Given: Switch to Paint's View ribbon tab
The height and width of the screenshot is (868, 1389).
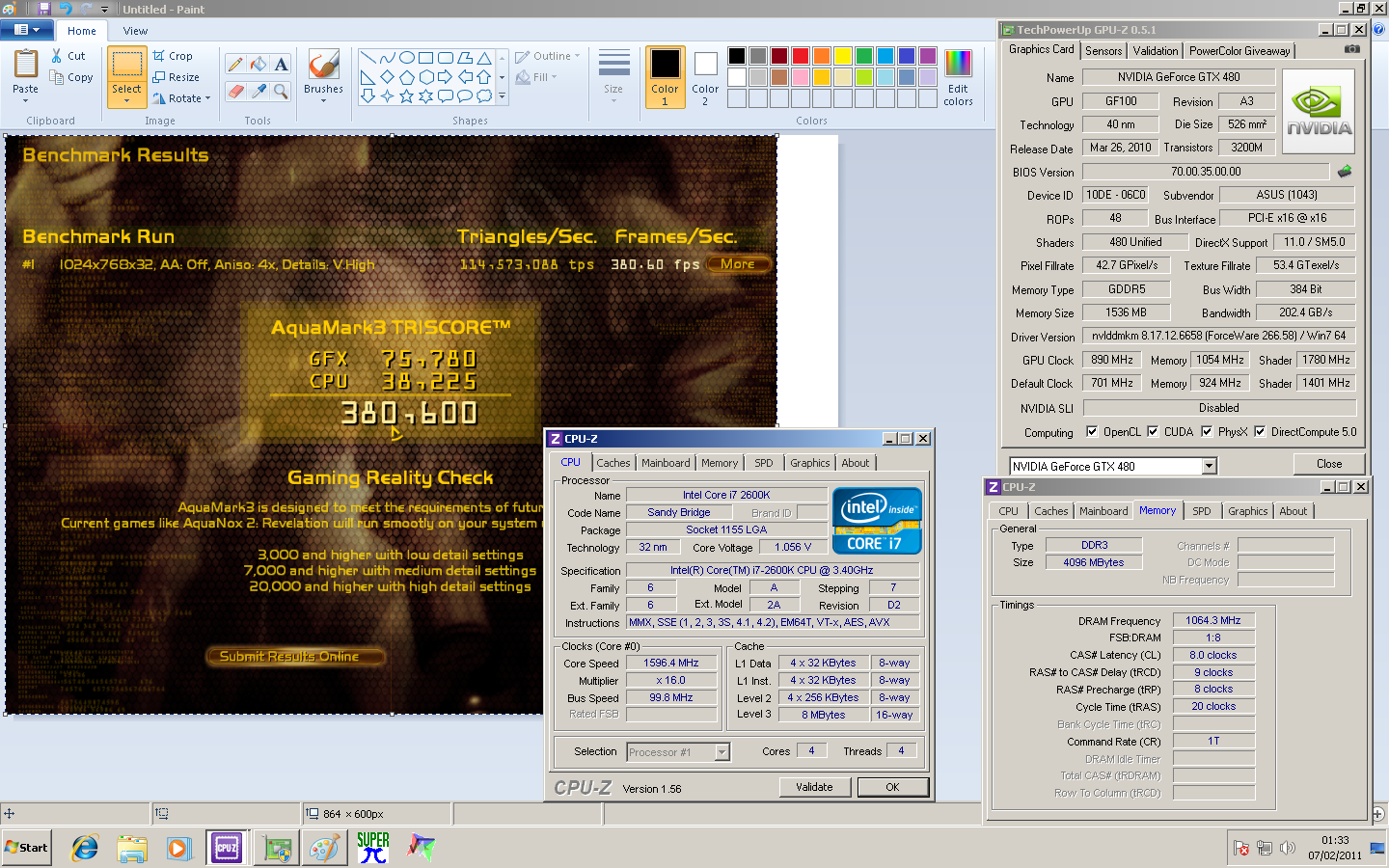Looking at the screenshot, I should coord(135,31).
